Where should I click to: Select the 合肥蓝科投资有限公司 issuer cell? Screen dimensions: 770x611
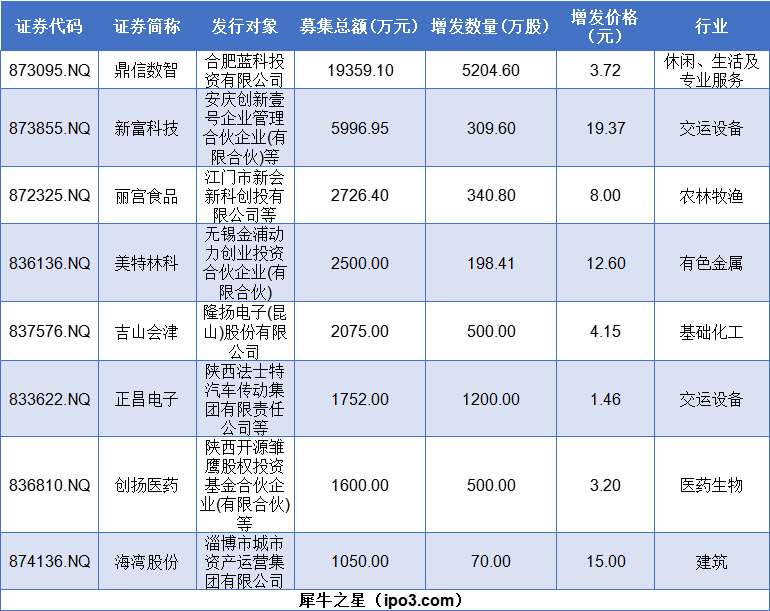point(245,71)
